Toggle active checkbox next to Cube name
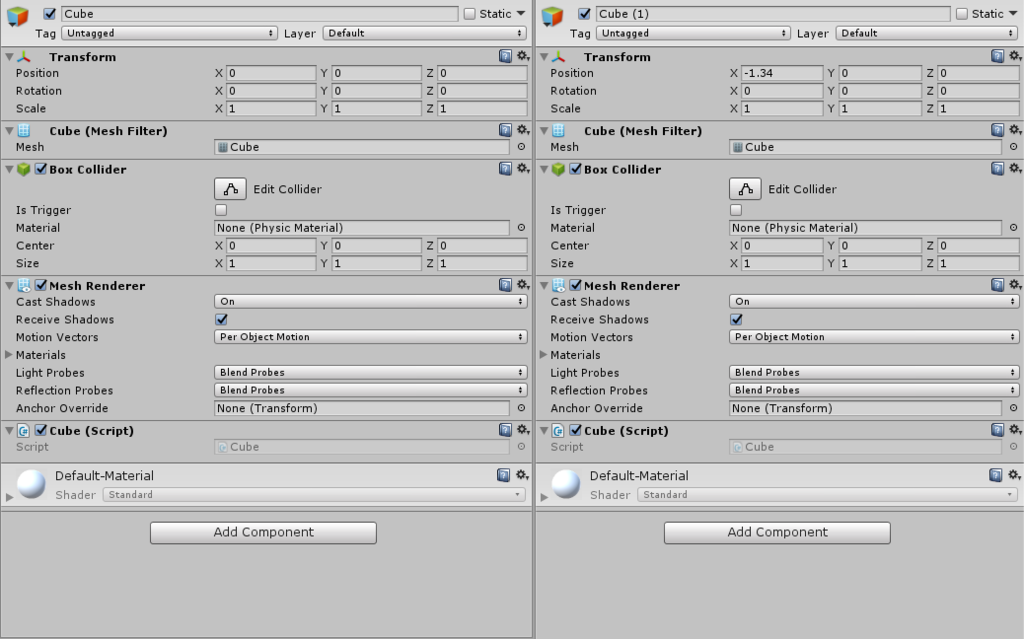Screen dimensions: 1024x639 tap(50, 14)
